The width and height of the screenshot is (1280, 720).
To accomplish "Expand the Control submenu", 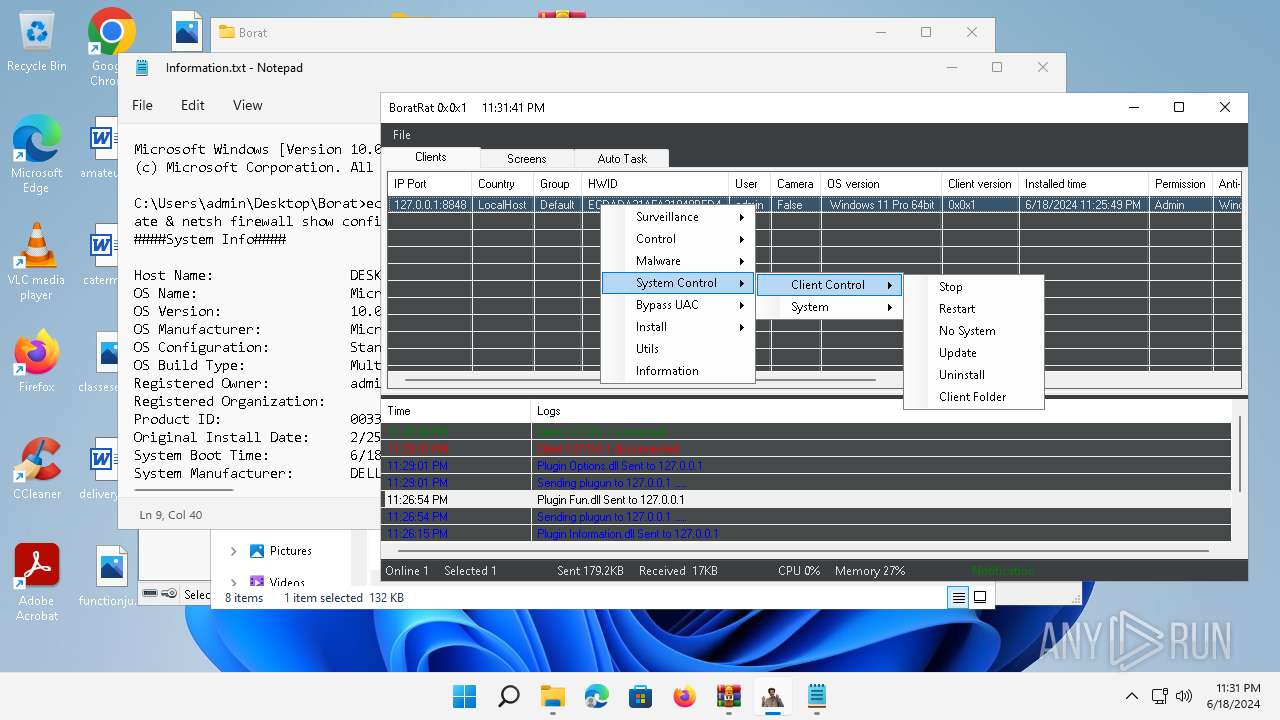I will (x=678, y=239).
